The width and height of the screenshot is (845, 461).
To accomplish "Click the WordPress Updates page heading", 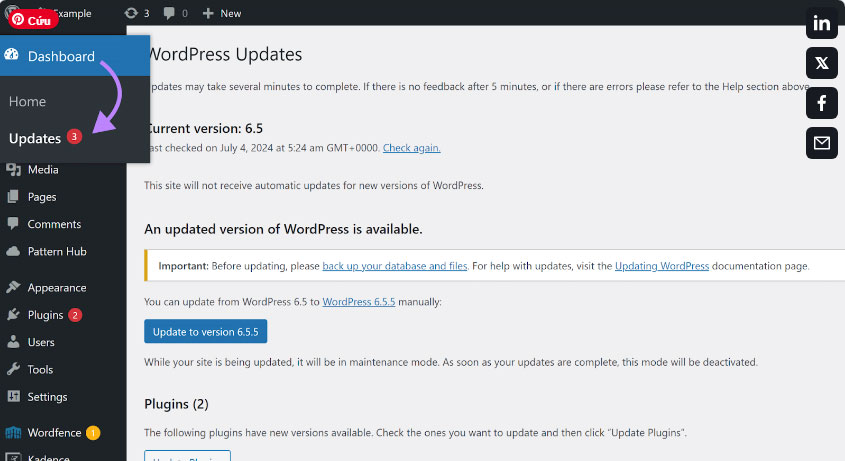I will (224, 54).
